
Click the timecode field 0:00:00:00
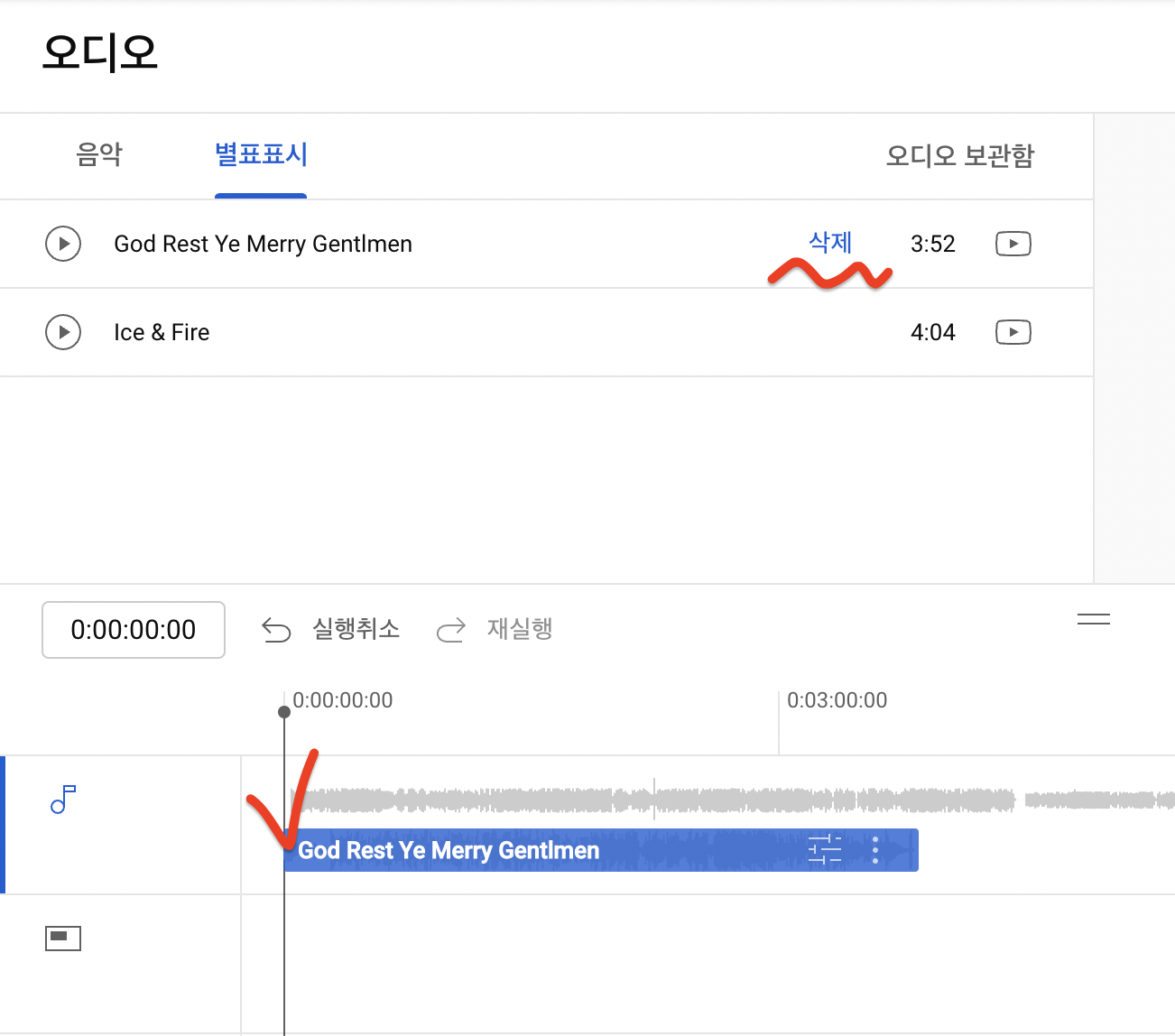click(134, 630)
